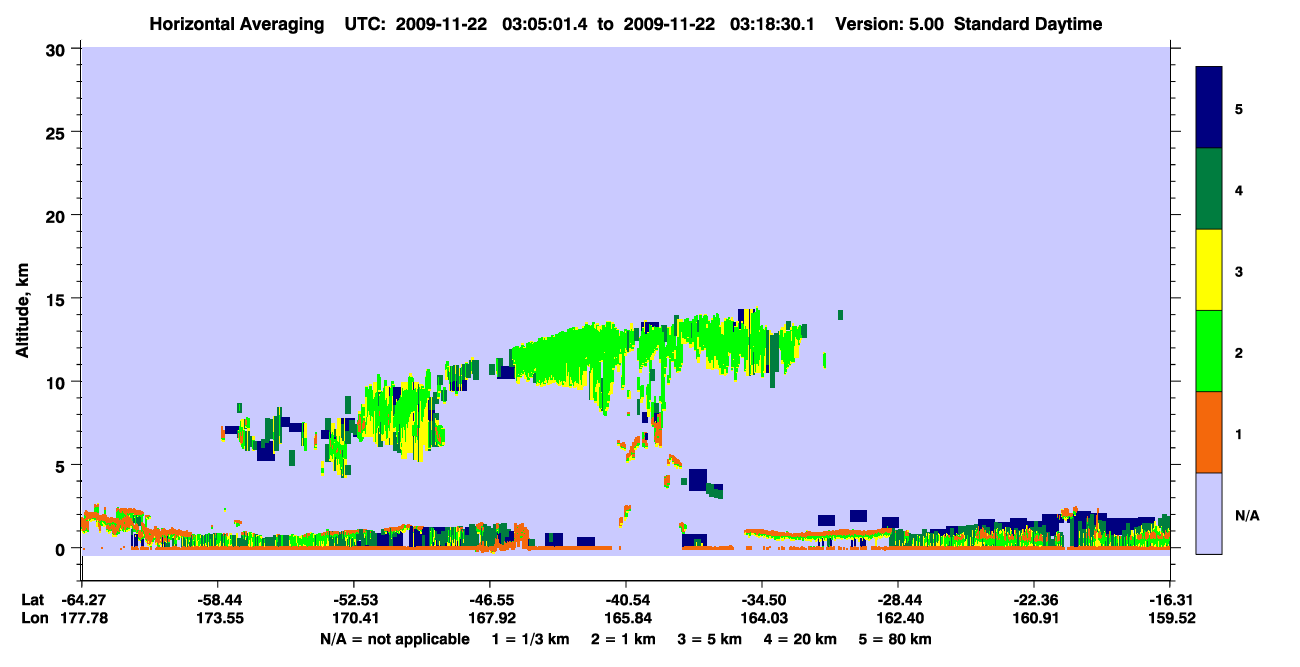Image resolution: width=1300 pixels, height=667 pixels.
Task: Click the dark blue colorbar swatch for level 5
Action: point(1209,108)
